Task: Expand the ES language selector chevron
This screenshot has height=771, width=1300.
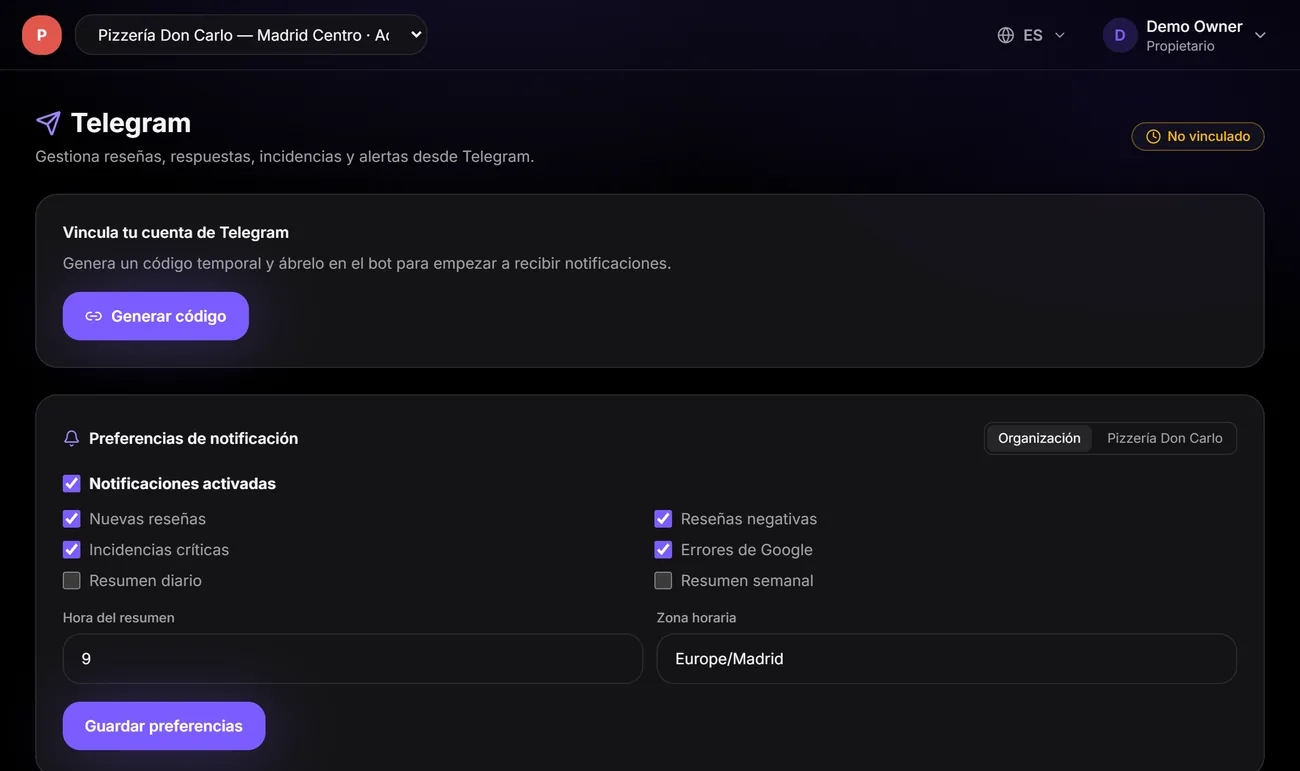Action: (1060, 35)
